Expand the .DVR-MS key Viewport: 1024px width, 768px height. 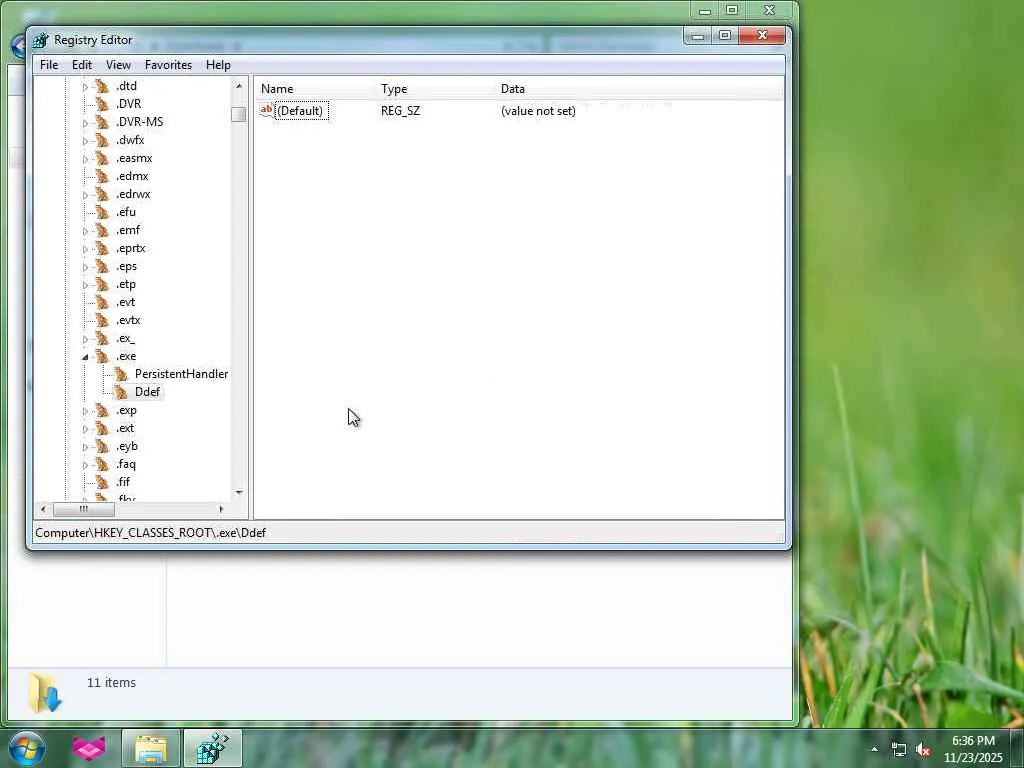point(85,123)
